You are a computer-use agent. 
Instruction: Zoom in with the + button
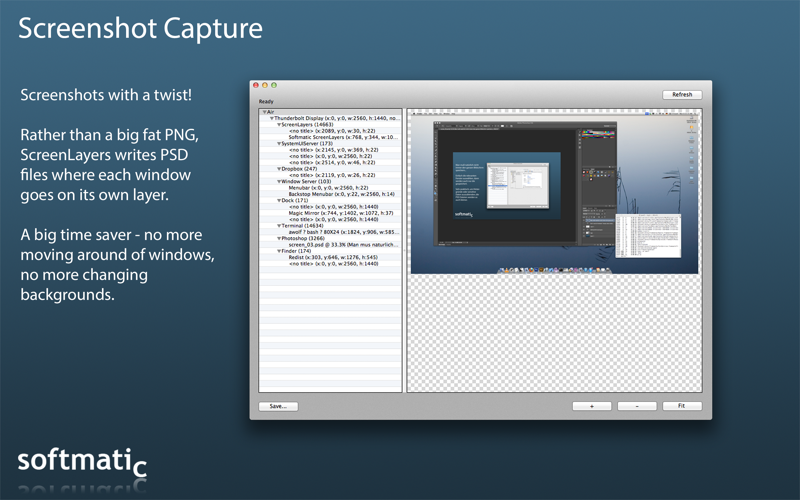pyautogui.click(x=592, y=406)
